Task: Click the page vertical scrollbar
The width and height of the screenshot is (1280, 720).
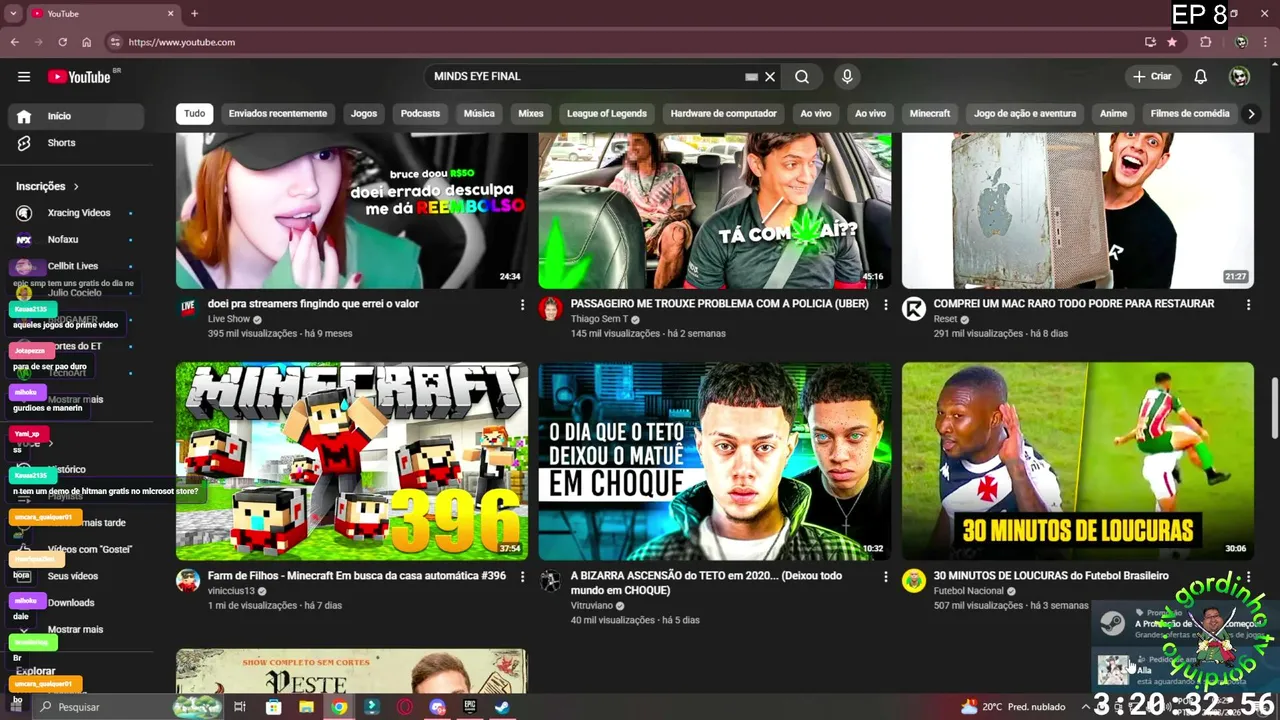Action: pos(1274,407)
